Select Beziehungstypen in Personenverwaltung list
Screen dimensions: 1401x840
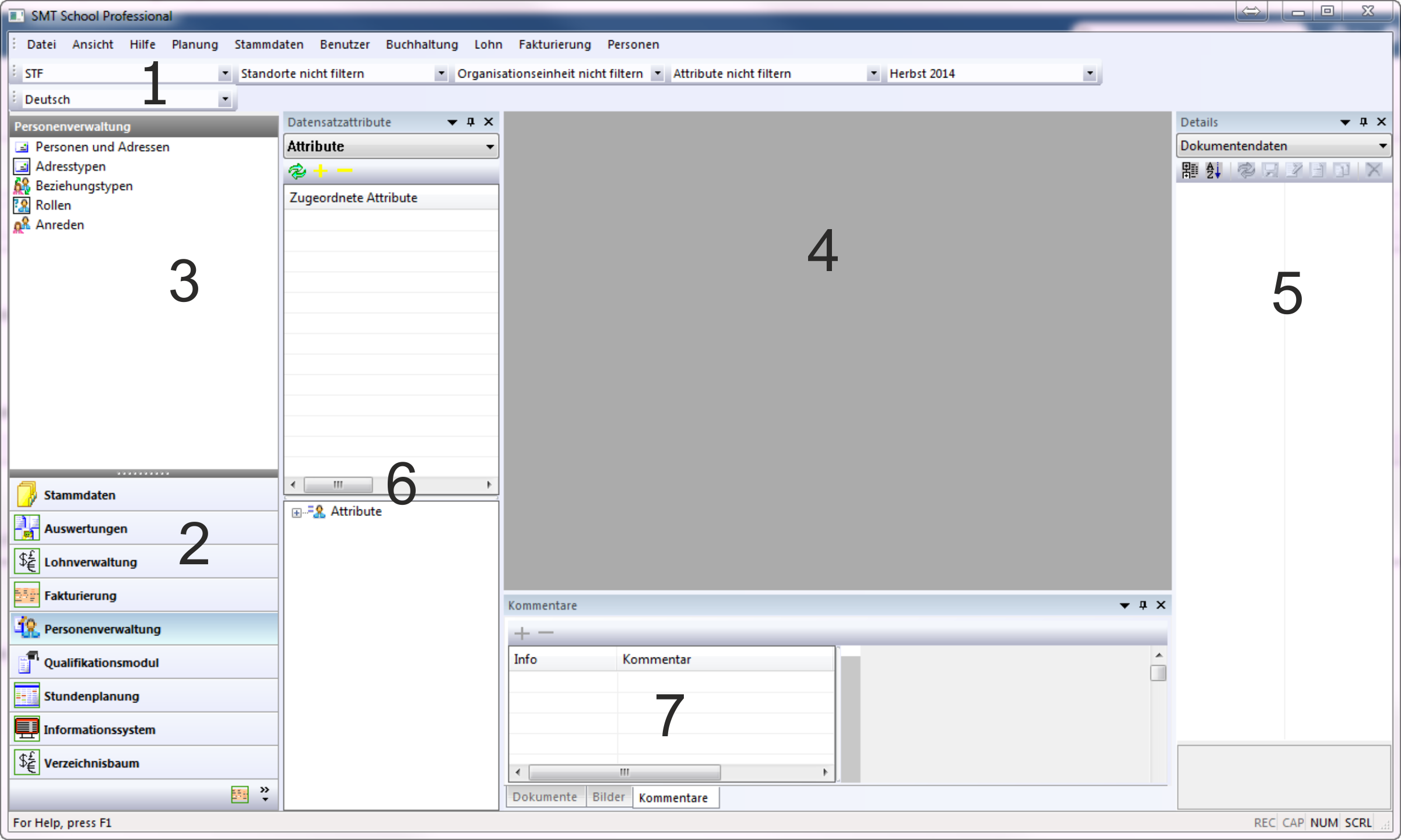point(84,186)
